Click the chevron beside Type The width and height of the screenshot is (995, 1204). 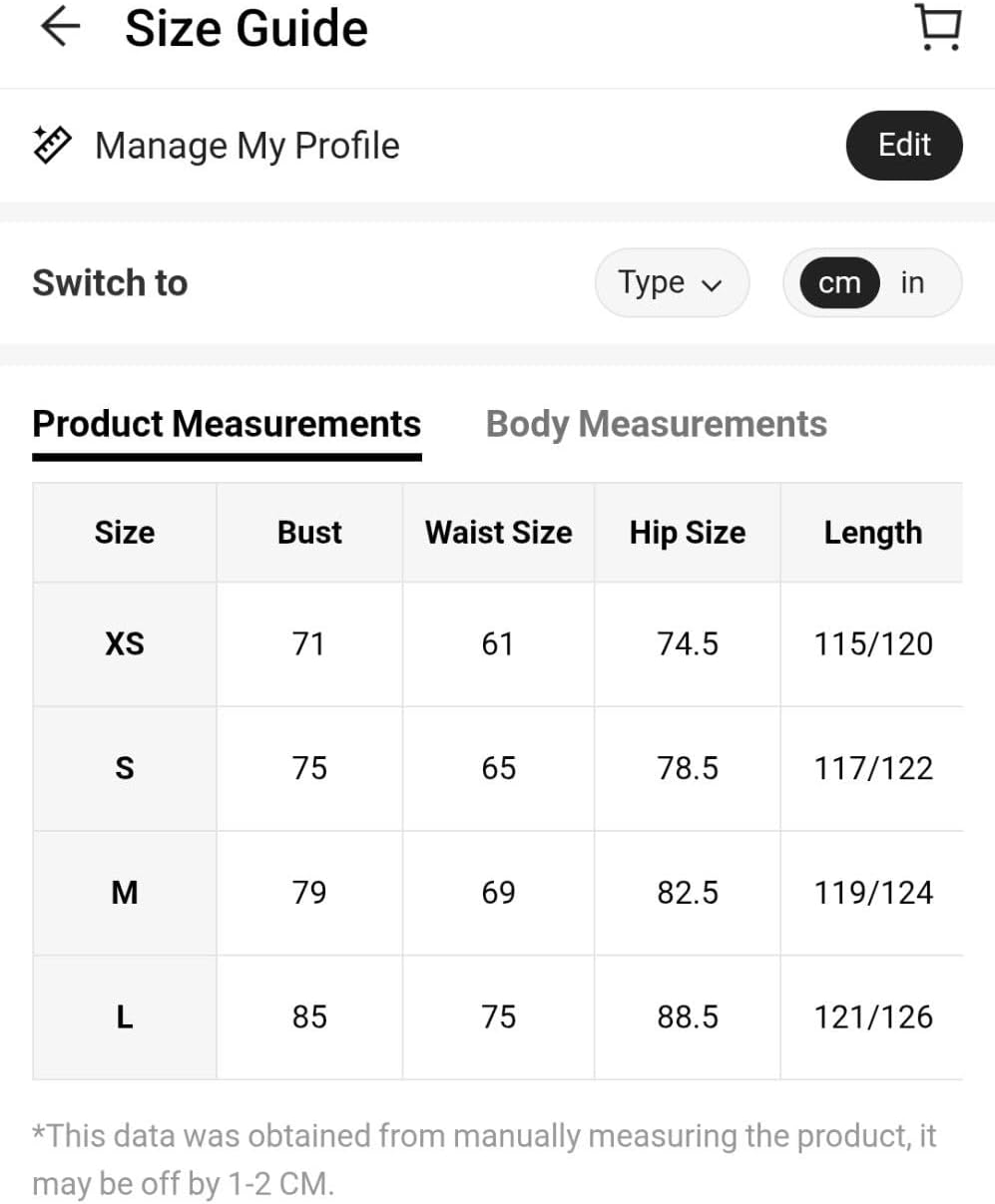(x=712, y=285)
